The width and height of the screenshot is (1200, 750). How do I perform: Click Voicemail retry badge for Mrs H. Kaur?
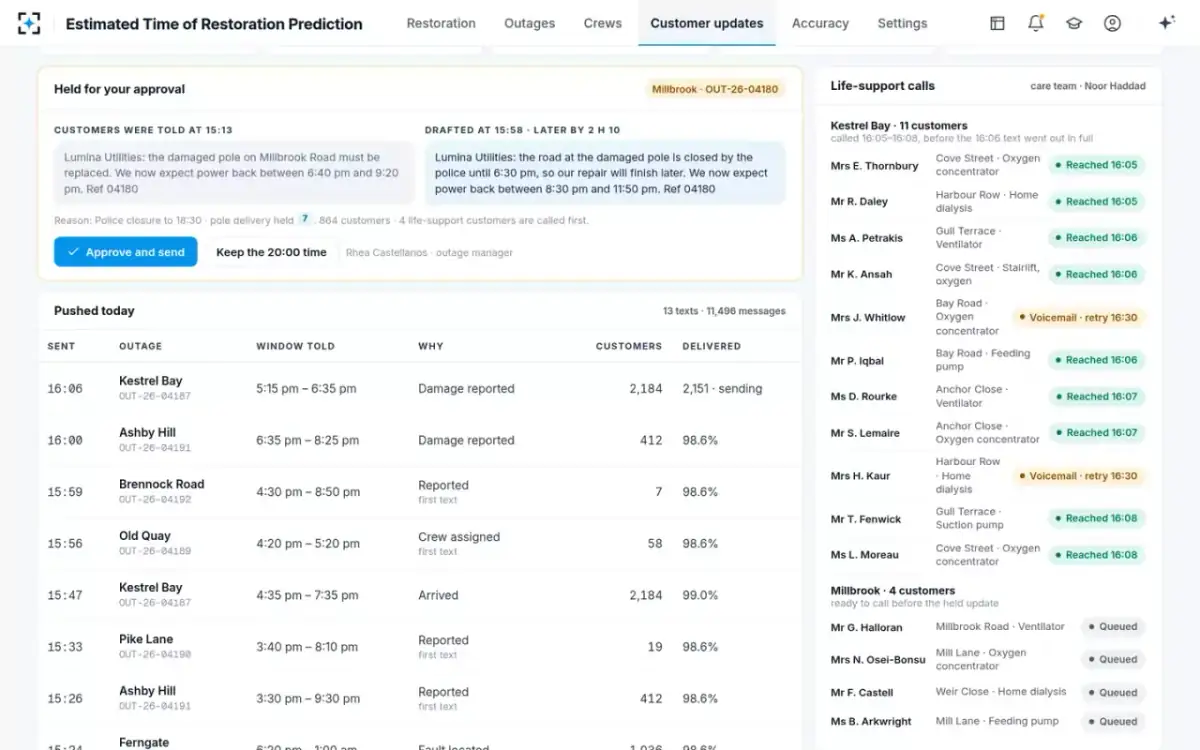[x=1078, y=476]
